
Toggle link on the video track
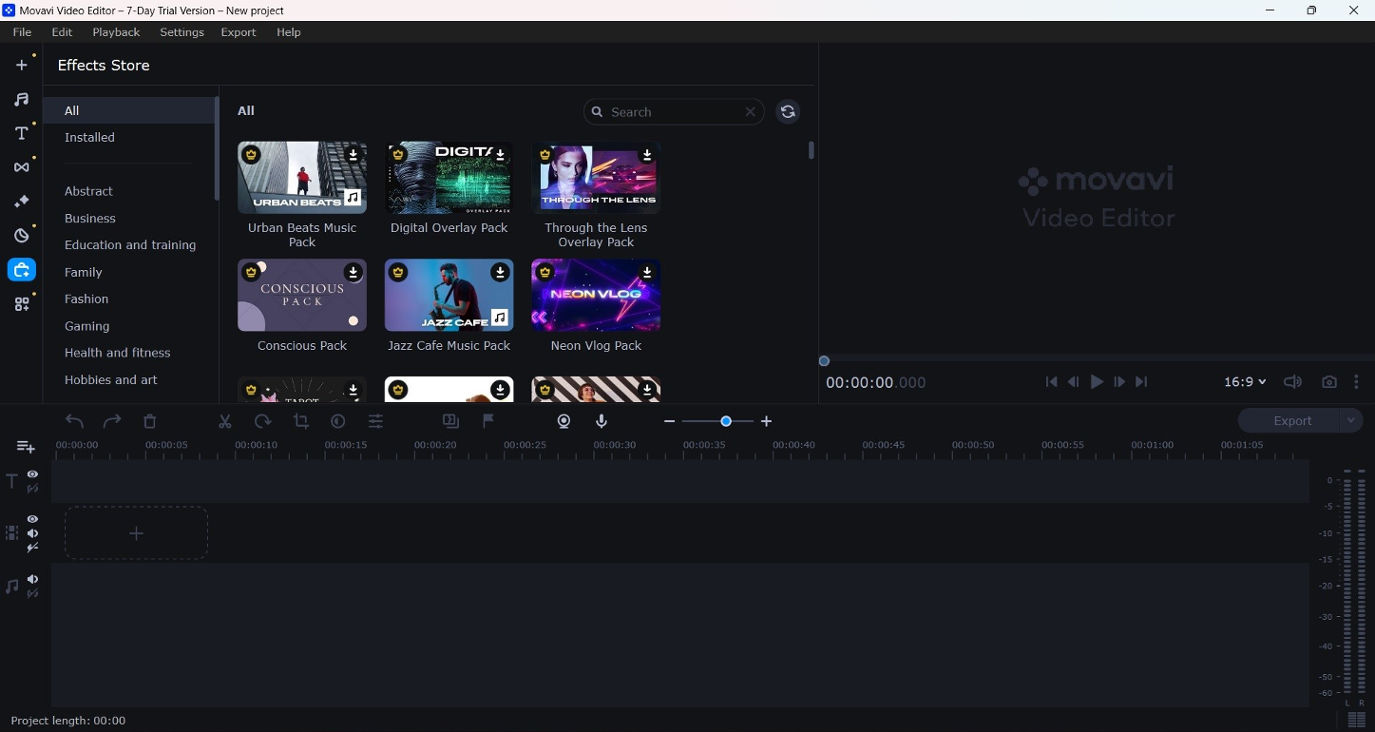coord(33,548)
